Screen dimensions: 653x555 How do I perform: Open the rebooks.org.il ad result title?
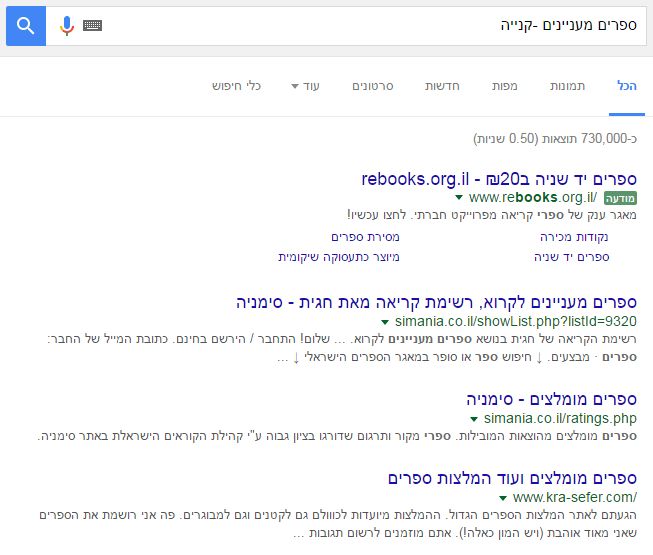pyautogui.click(x=499, y=178)
